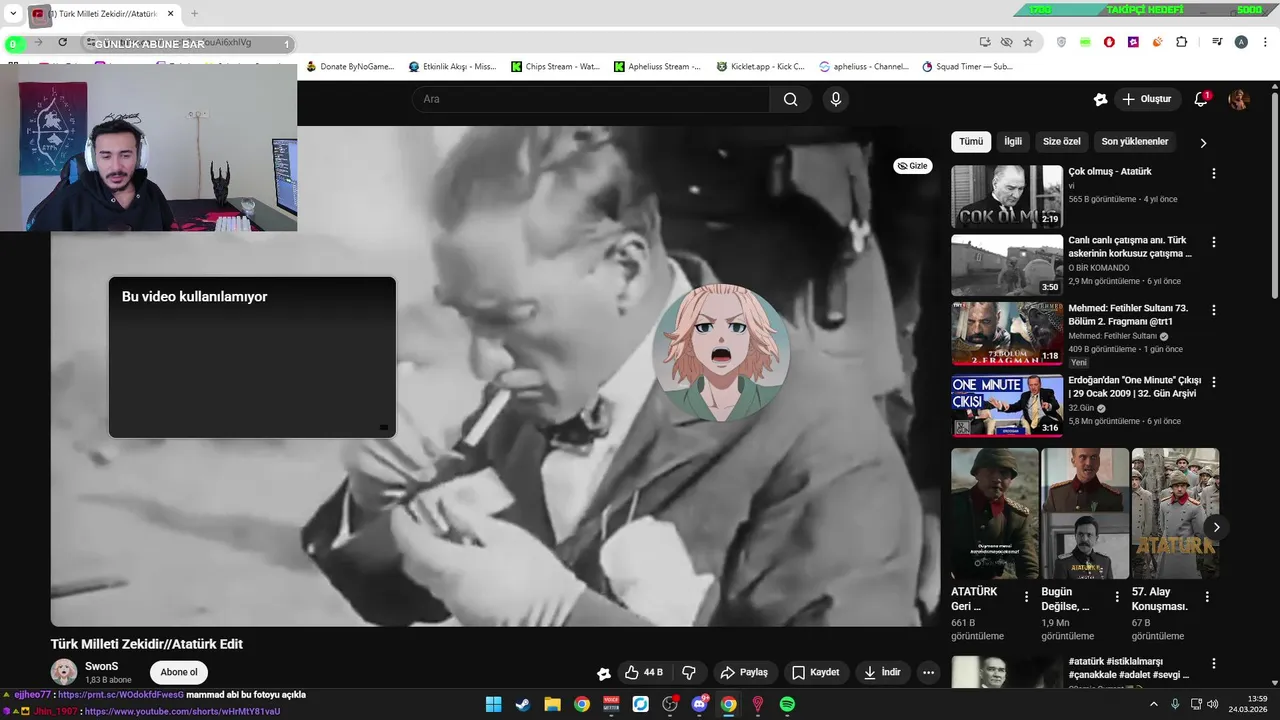Viewport: 1280px width, 720px height.
Task: Click the 'Kaydet' save button
Action: [816, 673]
